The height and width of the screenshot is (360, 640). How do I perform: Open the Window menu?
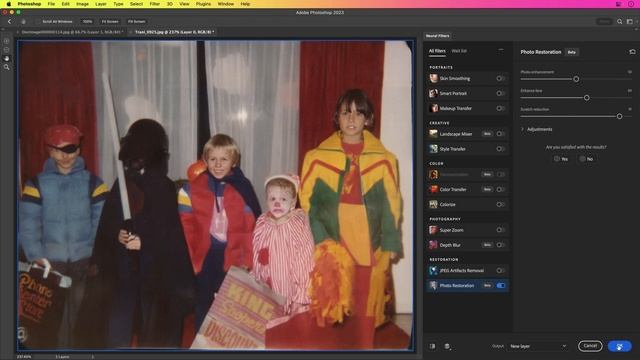coord(226,4)
